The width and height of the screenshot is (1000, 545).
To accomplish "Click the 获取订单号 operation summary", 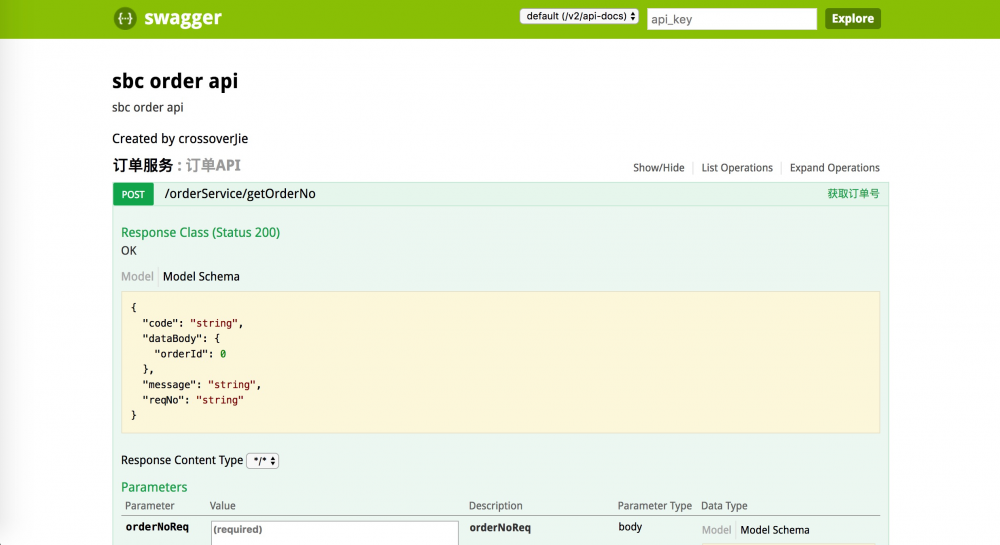I will pyautogui.click(x=852, y=194).
